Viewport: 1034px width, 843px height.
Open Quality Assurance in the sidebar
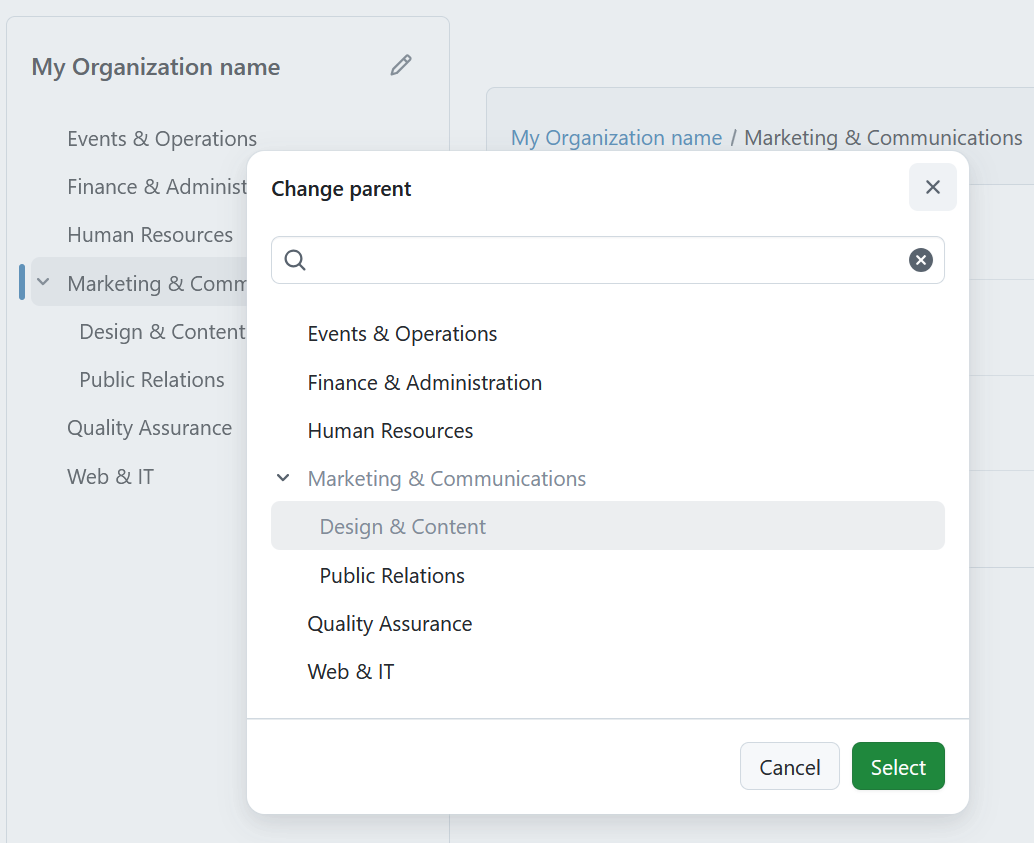click(150, 428)
